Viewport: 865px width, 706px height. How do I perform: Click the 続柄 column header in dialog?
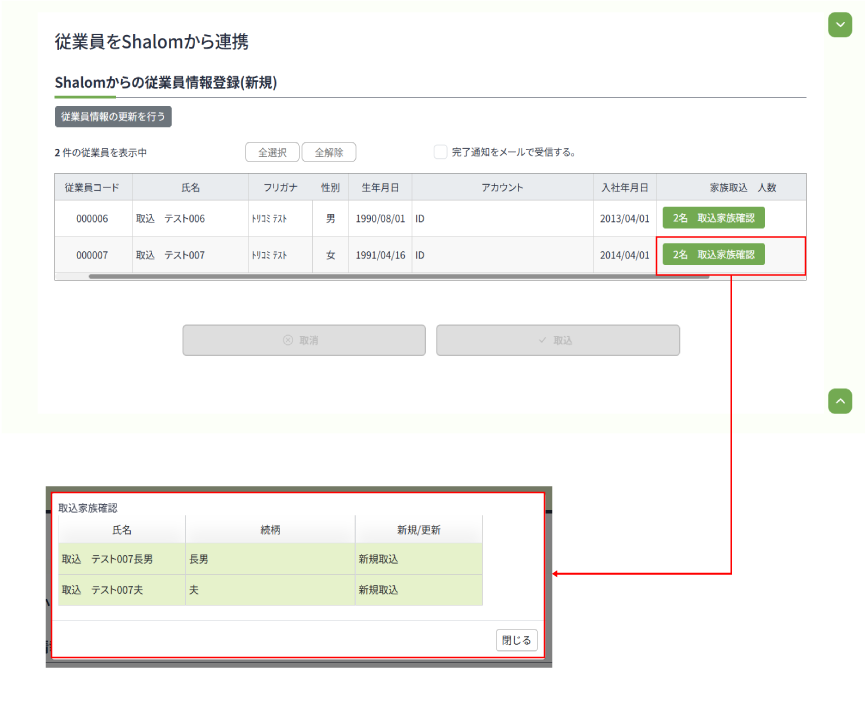pos(269,530)
